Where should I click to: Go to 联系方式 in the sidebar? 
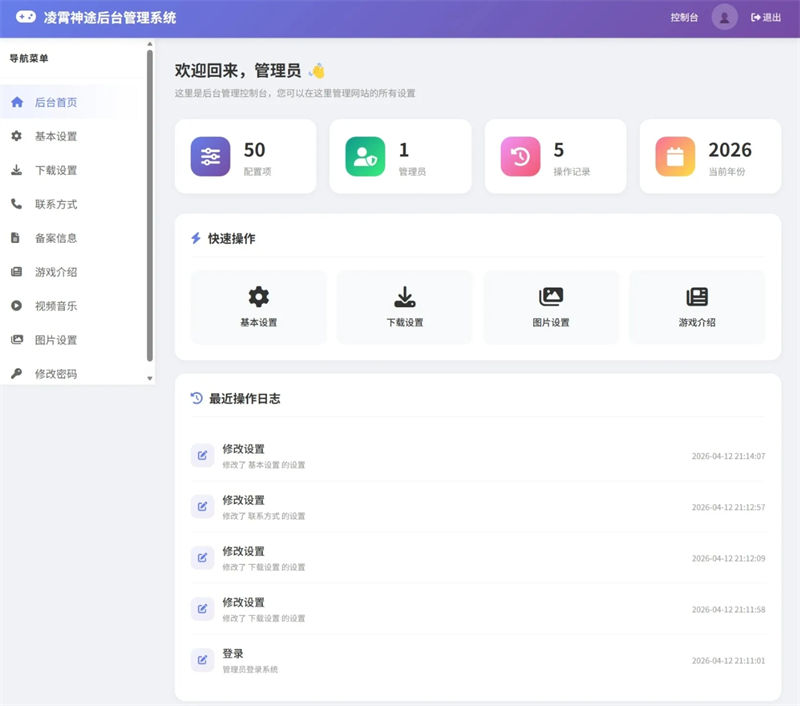pyautogui.click(x=55, y=204)
